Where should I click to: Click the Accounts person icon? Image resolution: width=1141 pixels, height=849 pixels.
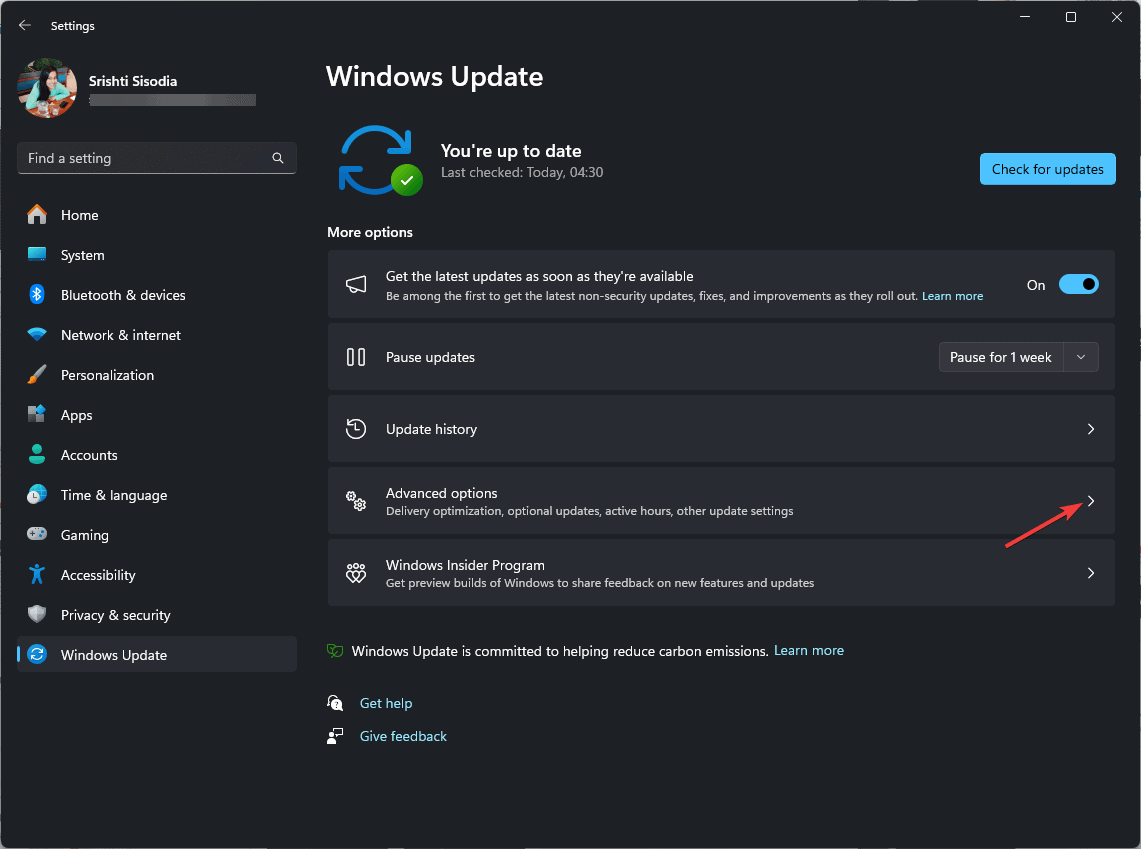[37, 455]
